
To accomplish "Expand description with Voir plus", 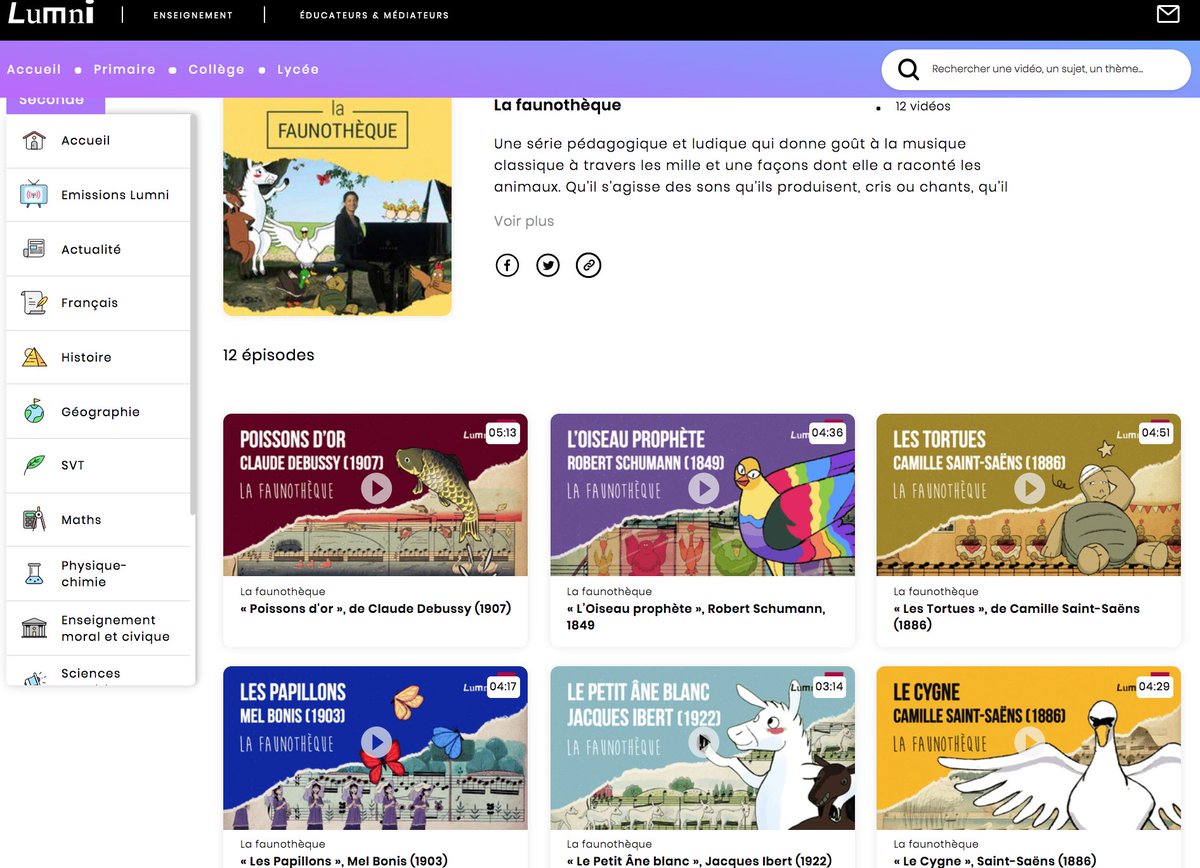I will (x=524, y=221).
